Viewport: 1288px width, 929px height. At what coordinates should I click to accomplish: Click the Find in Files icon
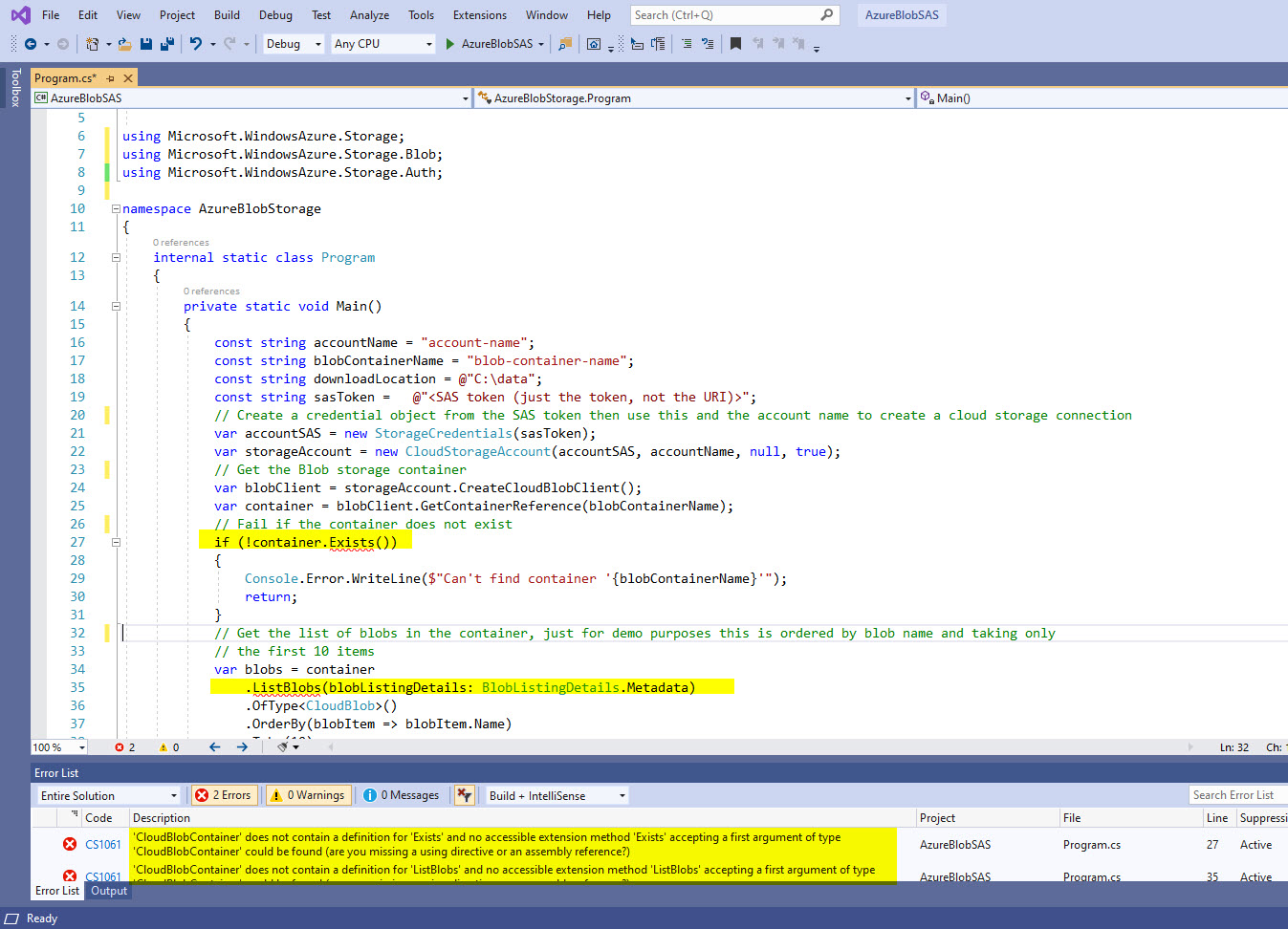point(565,44)
